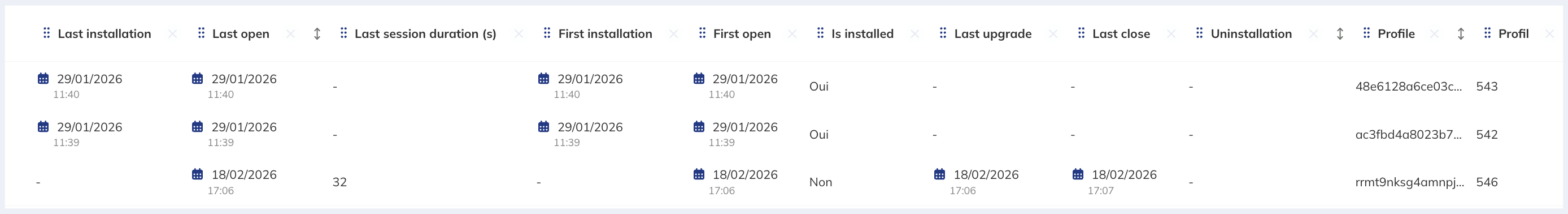Remove the Last upgrade column
1568x214 pixels.
1053,33
